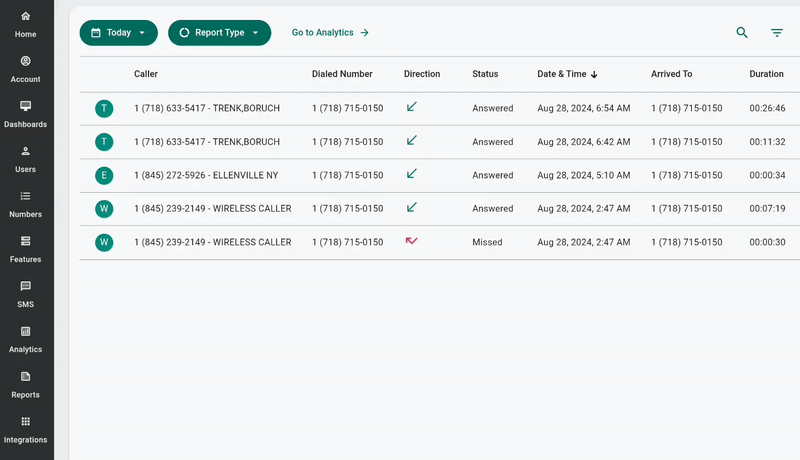Click the T avatar for the 6:54 AM call
This screenshot has width=800, height=460.
[x=104, y=108]
